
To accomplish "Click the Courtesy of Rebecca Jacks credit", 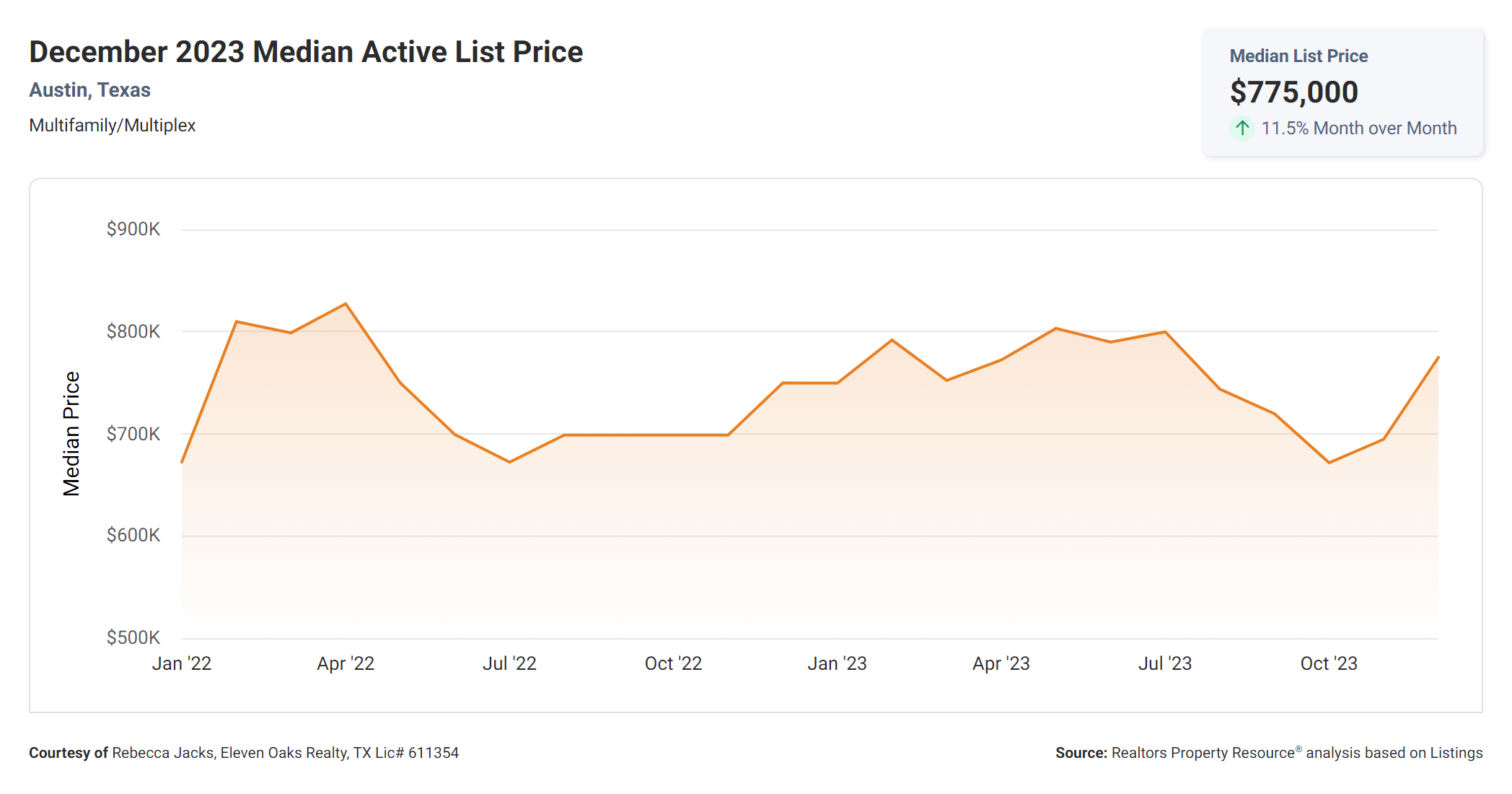I will (244, 753).
